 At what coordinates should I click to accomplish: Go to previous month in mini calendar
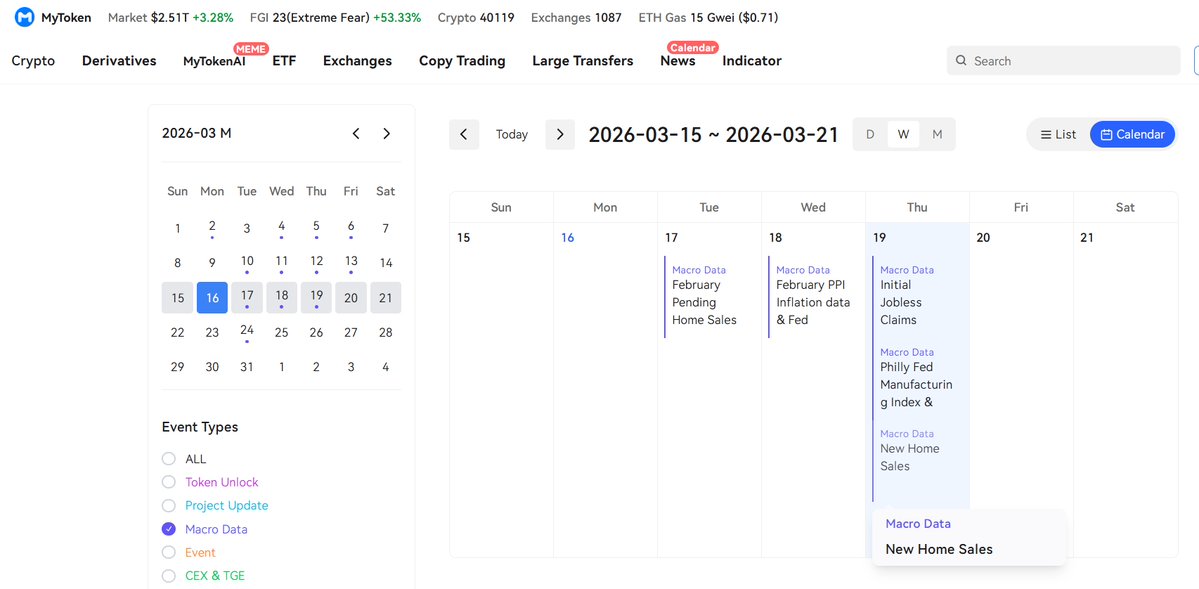pyautogui.click(x=356, y=133)
